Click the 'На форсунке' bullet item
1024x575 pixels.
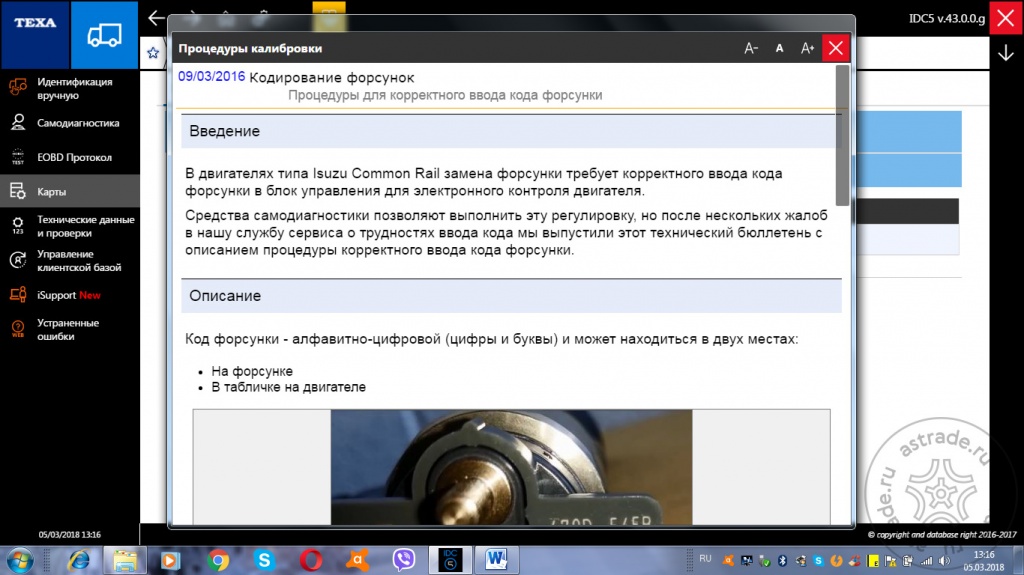click(x=252, y=371)
